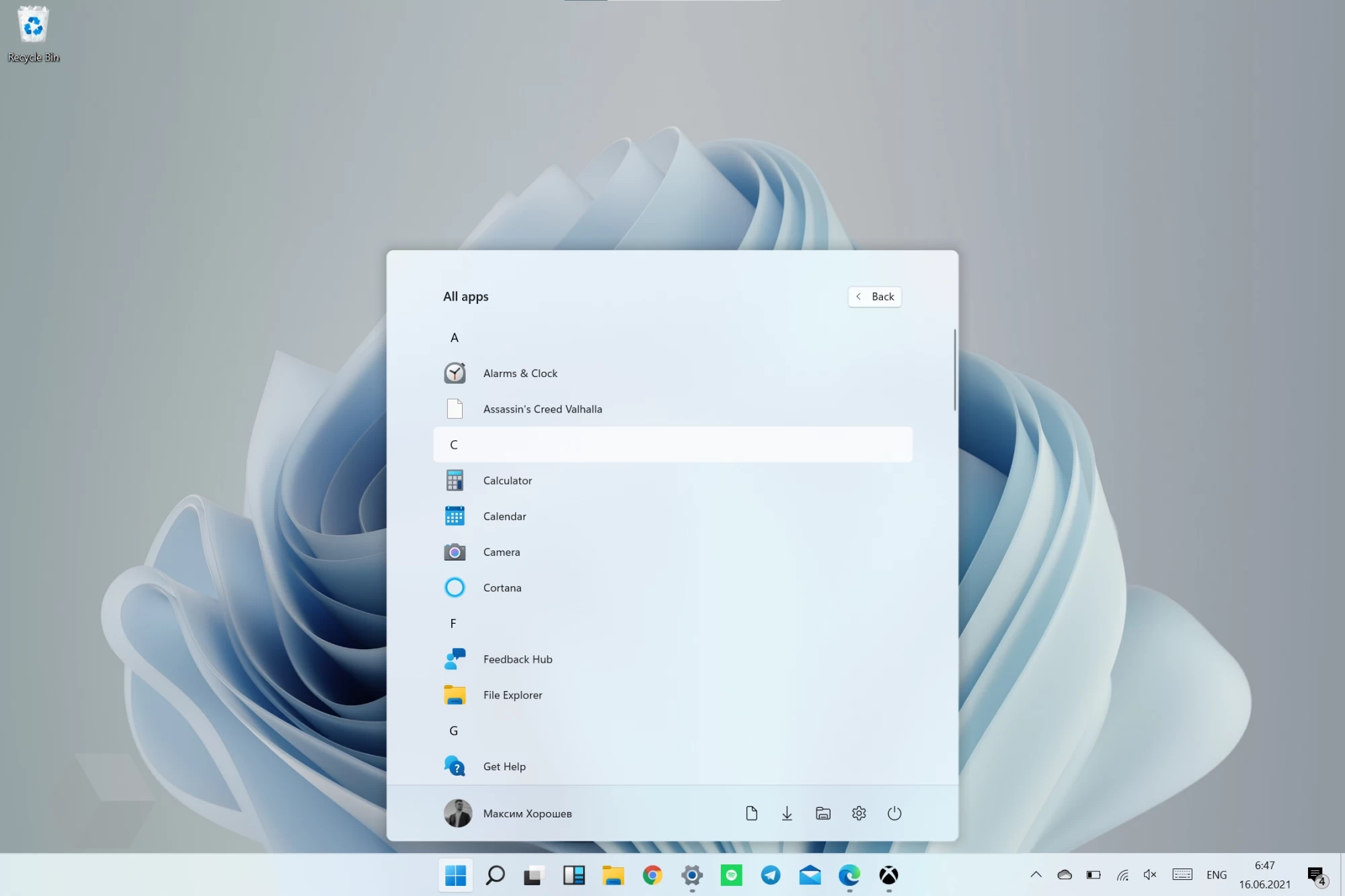Image resolution: width=1345 pixels, height=896 pixels.
Task: Open the Widgets panel from the taskbar
Action: point(574,875)
